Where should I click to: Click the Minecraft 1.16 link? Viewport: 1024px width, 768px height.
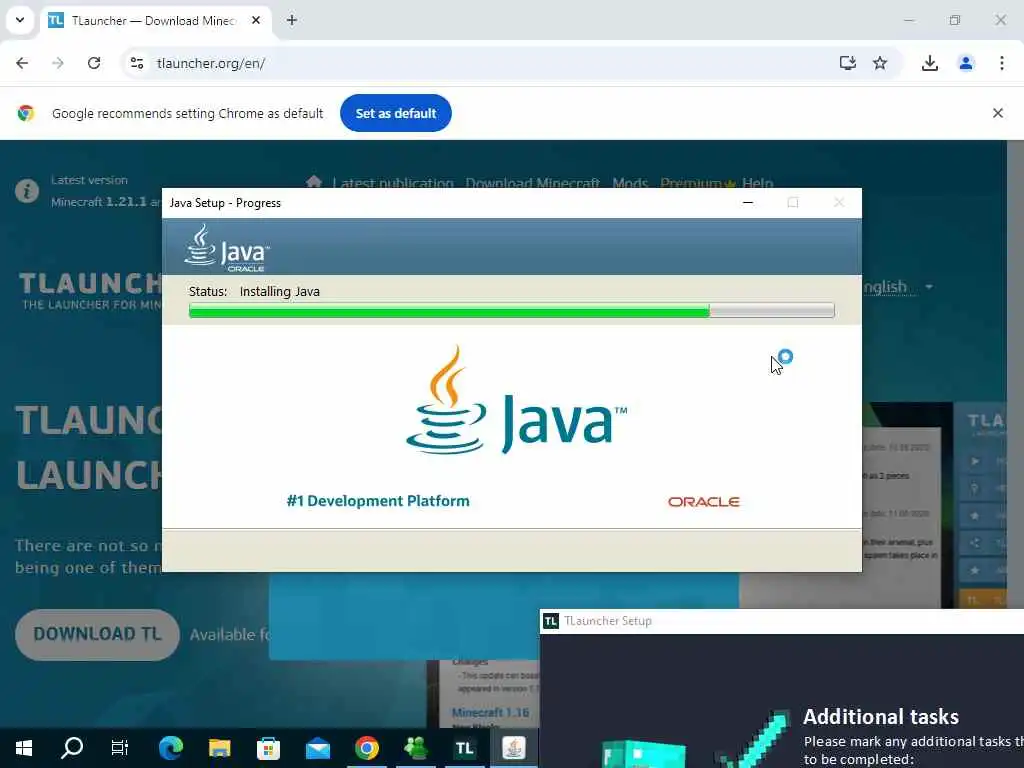coord(490,712)
